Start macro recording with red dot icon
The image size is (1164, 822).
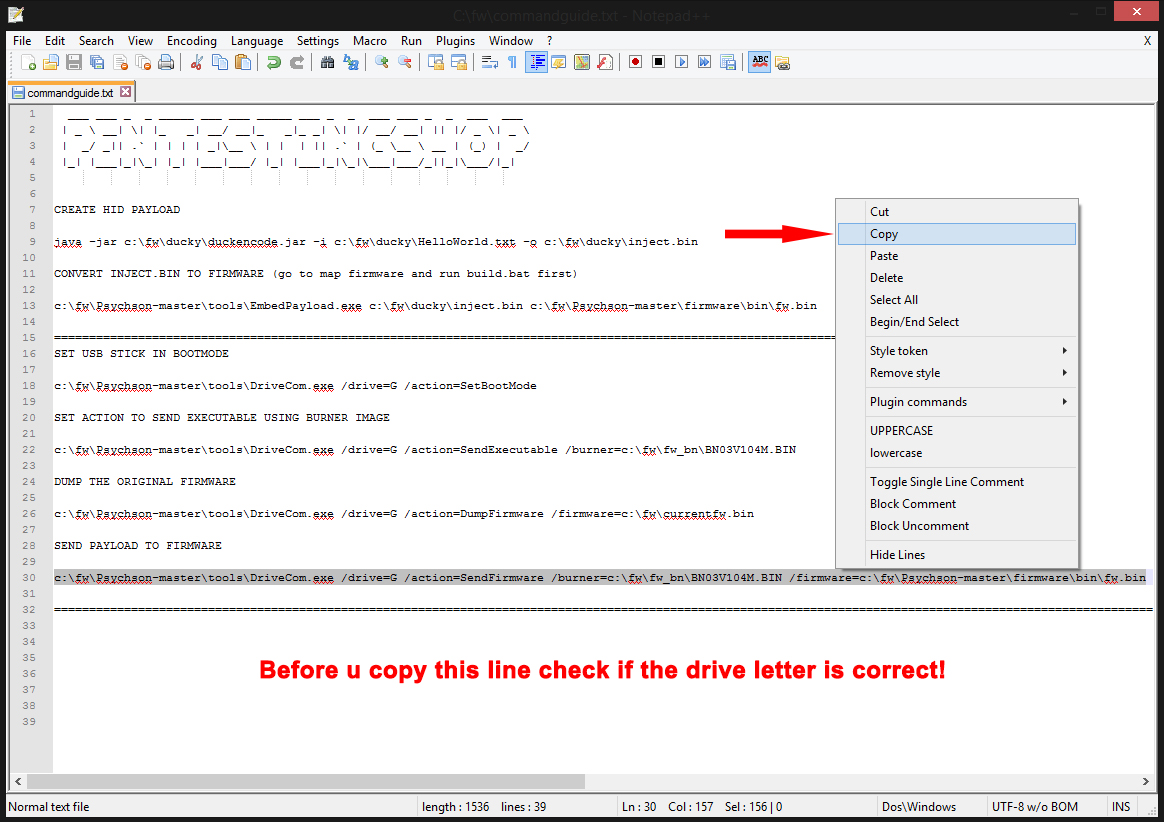[x=635, y=62]
